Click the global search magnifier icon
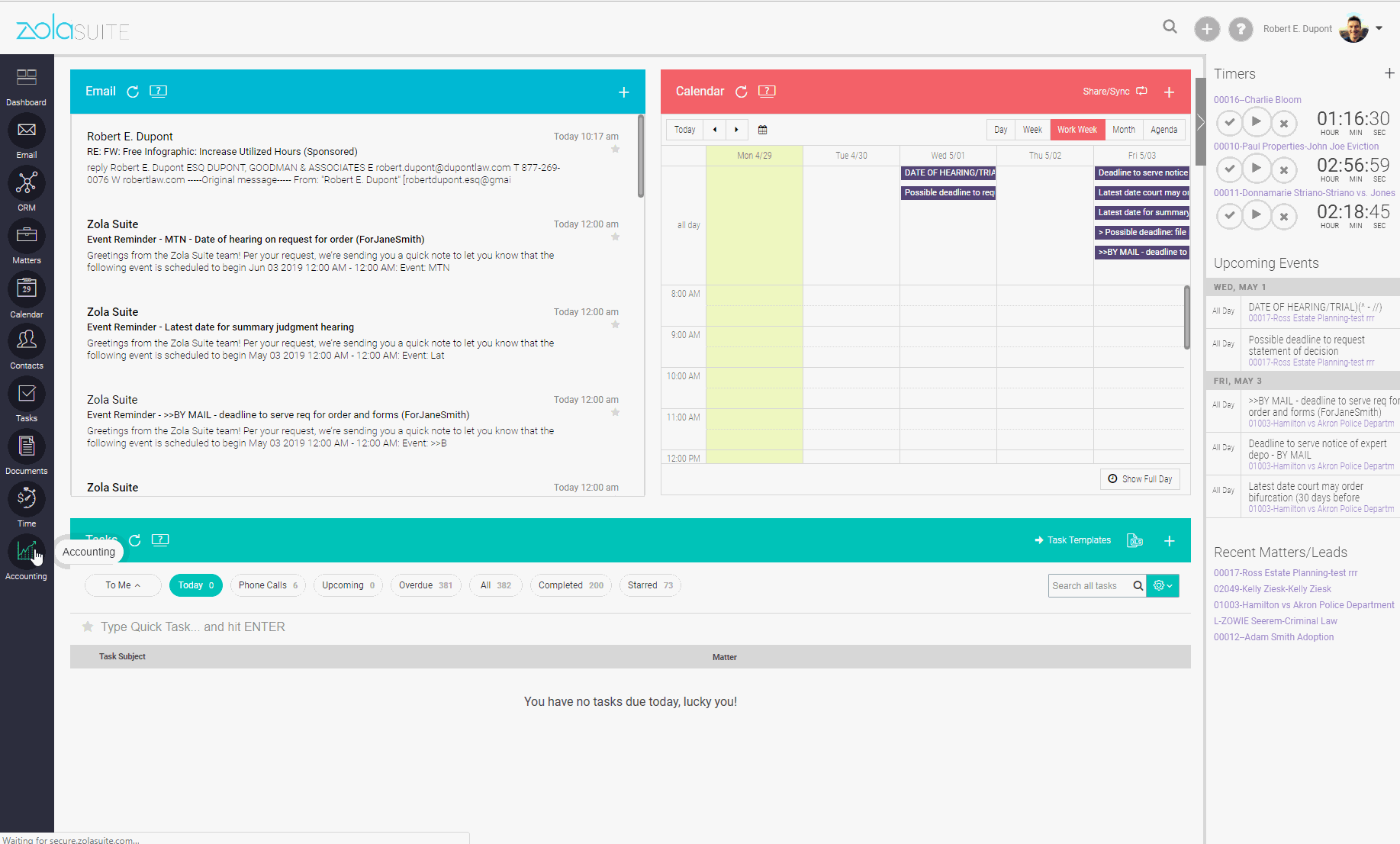Image resolution: width=1400 pixels, height=844 pixels. click(1170, 27)
